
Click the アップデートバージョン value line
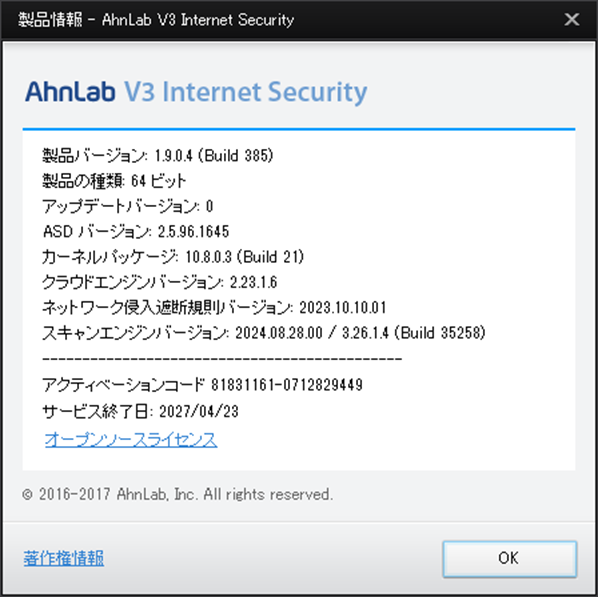[x=127, y=206]
